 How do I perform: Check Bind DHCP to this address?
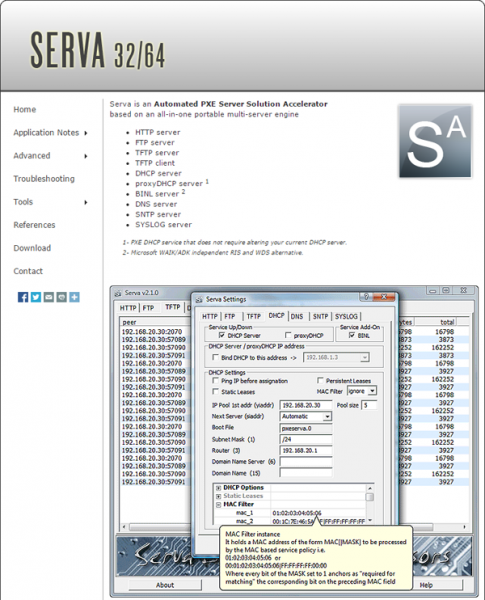tap(216, 357)
